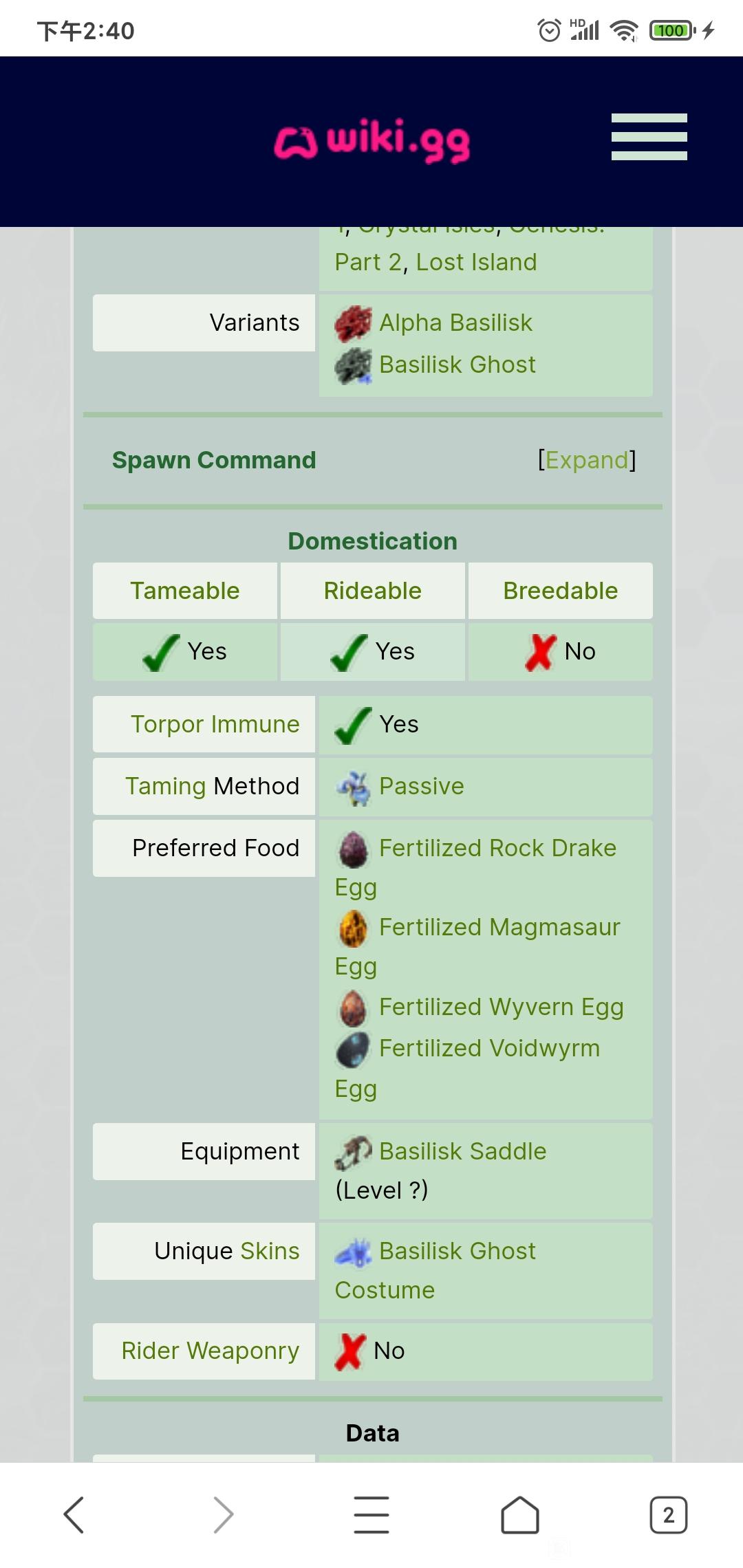This screenshot has height=1568, width=743.
Task: Go back using browser back arrow
Action: click(x=74, y=1514)
